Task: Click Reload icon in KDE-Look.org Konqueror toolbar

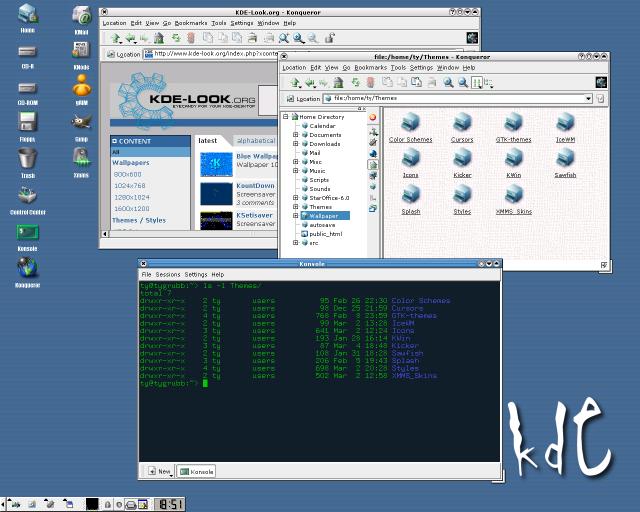Action: click(x=176, y=38)
